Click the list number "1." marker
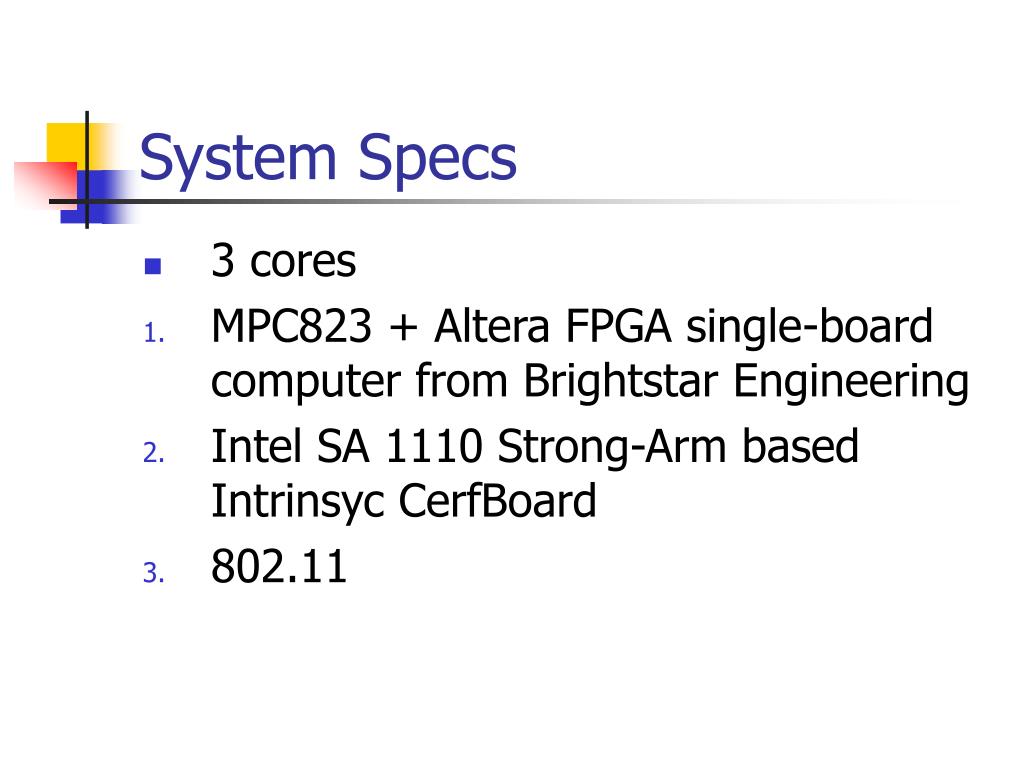The image size is (1024, 768). pos(154,333)
